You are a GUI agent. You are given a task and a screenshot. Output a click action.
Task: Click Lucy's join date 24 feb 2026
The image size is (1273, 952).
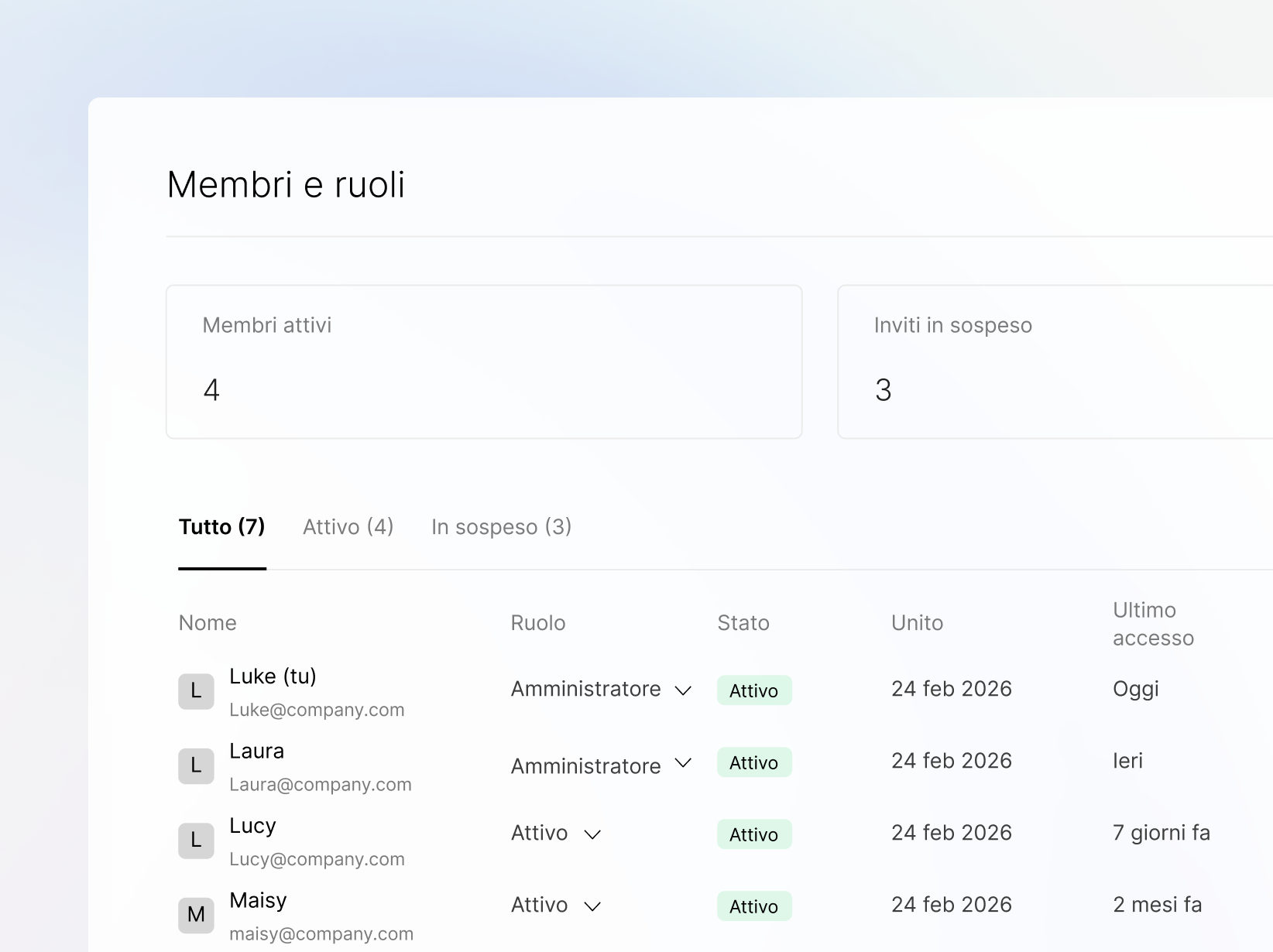(x=952, y=833)
